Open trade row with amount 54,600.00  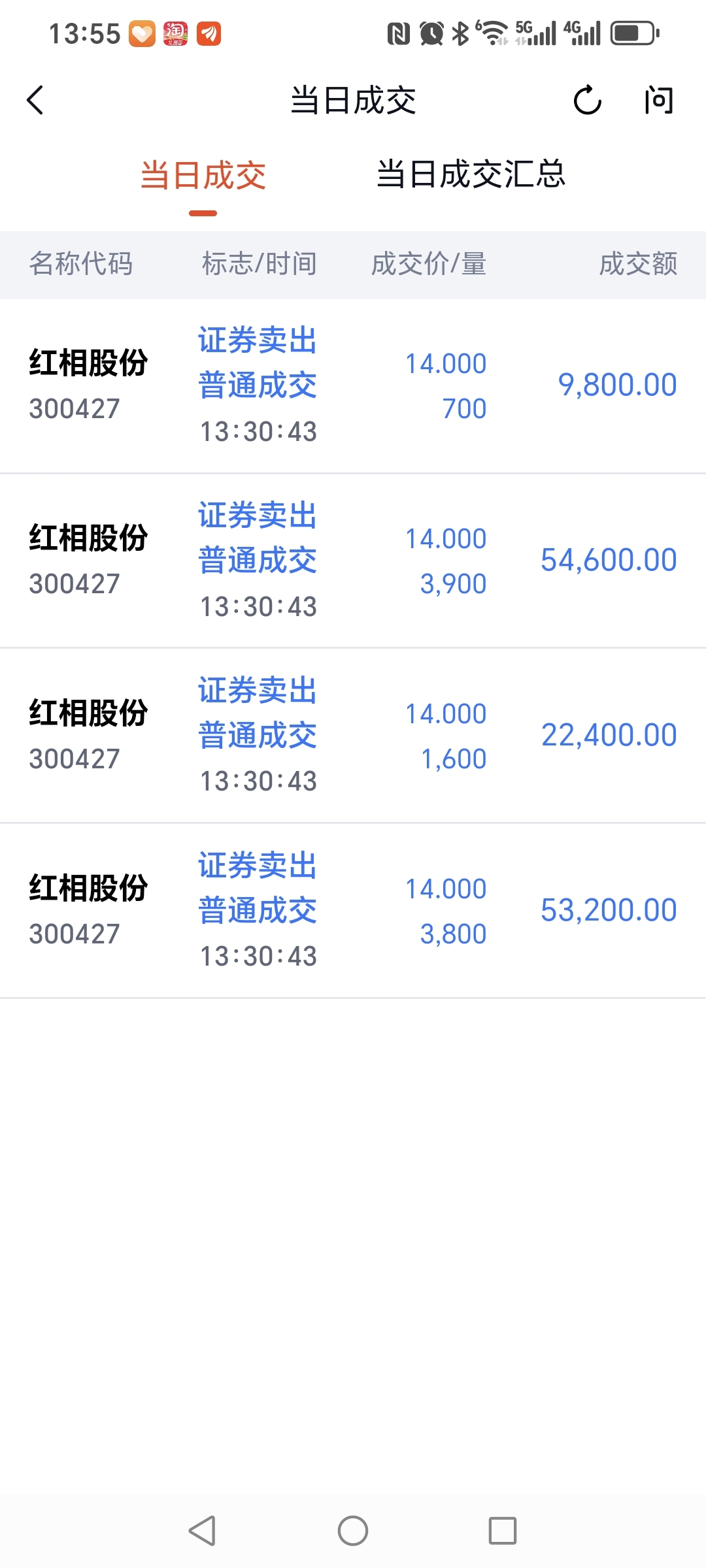coord(353,561)
